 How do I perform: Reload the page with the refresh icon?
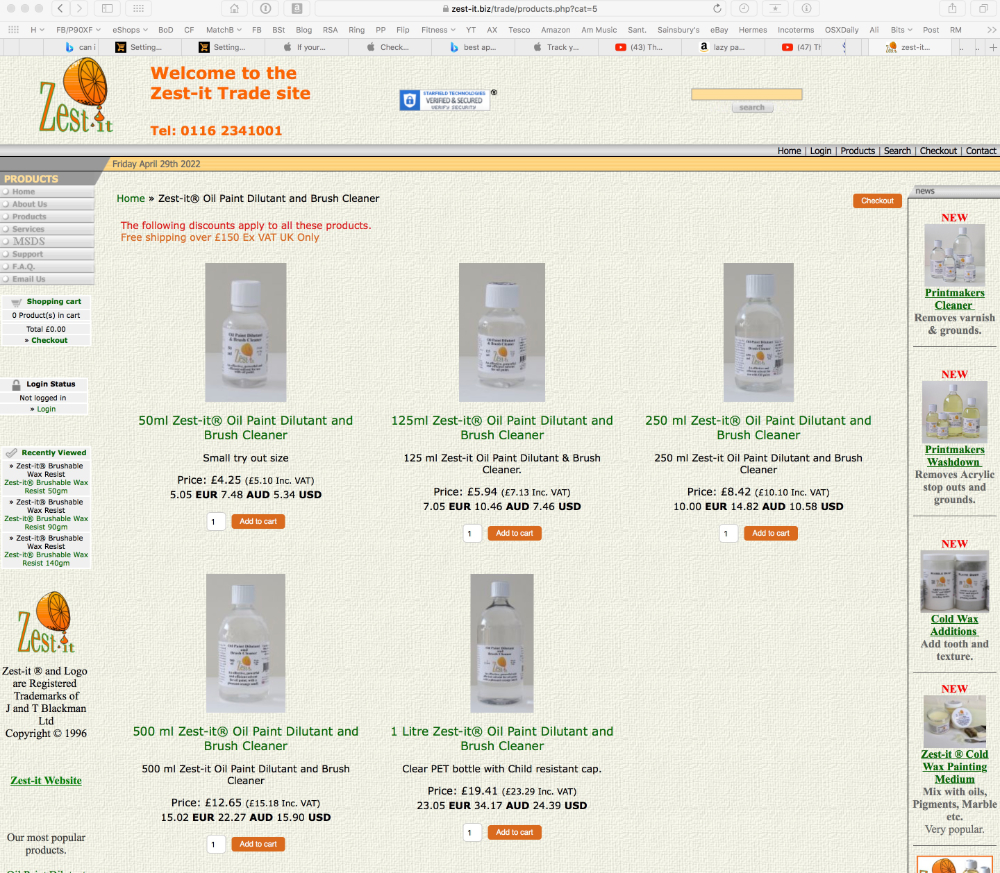717,8
